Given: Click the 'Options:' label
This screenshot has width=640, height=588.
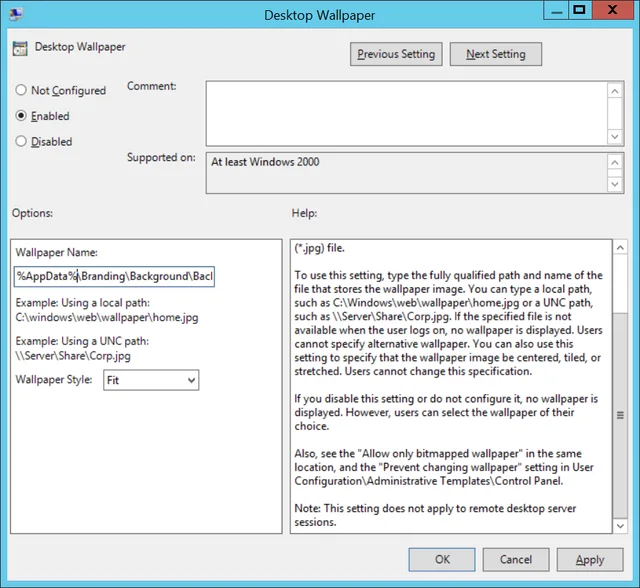Looking at the screenshot, I should [32, 213].
